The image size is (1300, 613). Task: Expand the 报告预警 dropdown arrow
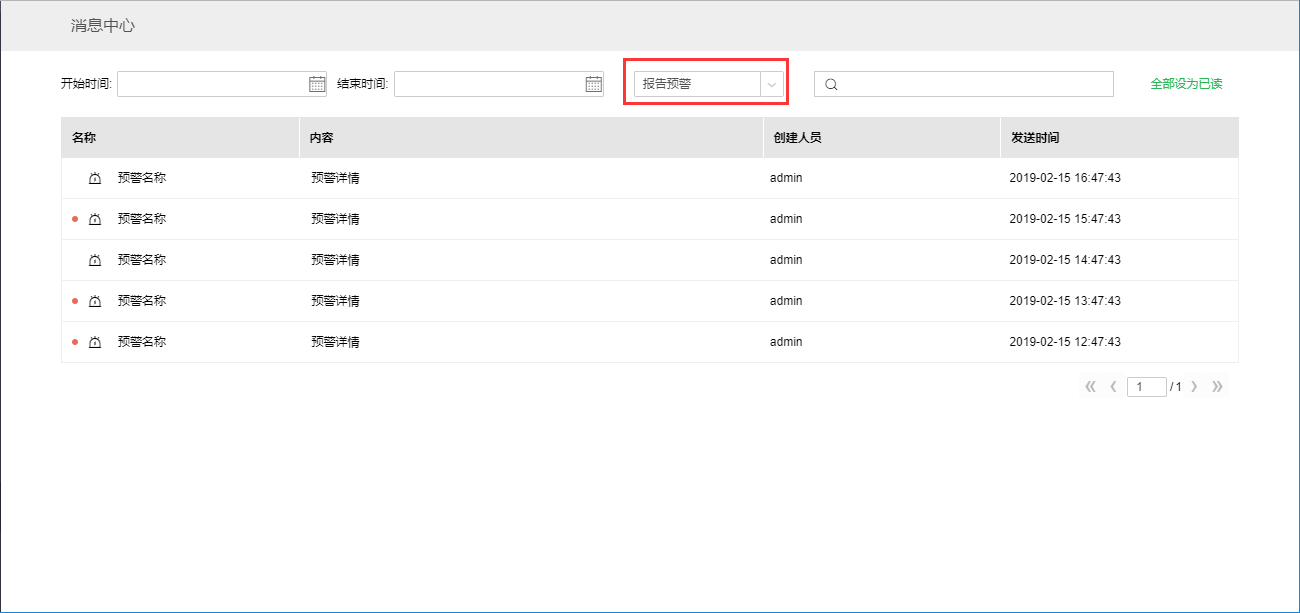(771, 85)
